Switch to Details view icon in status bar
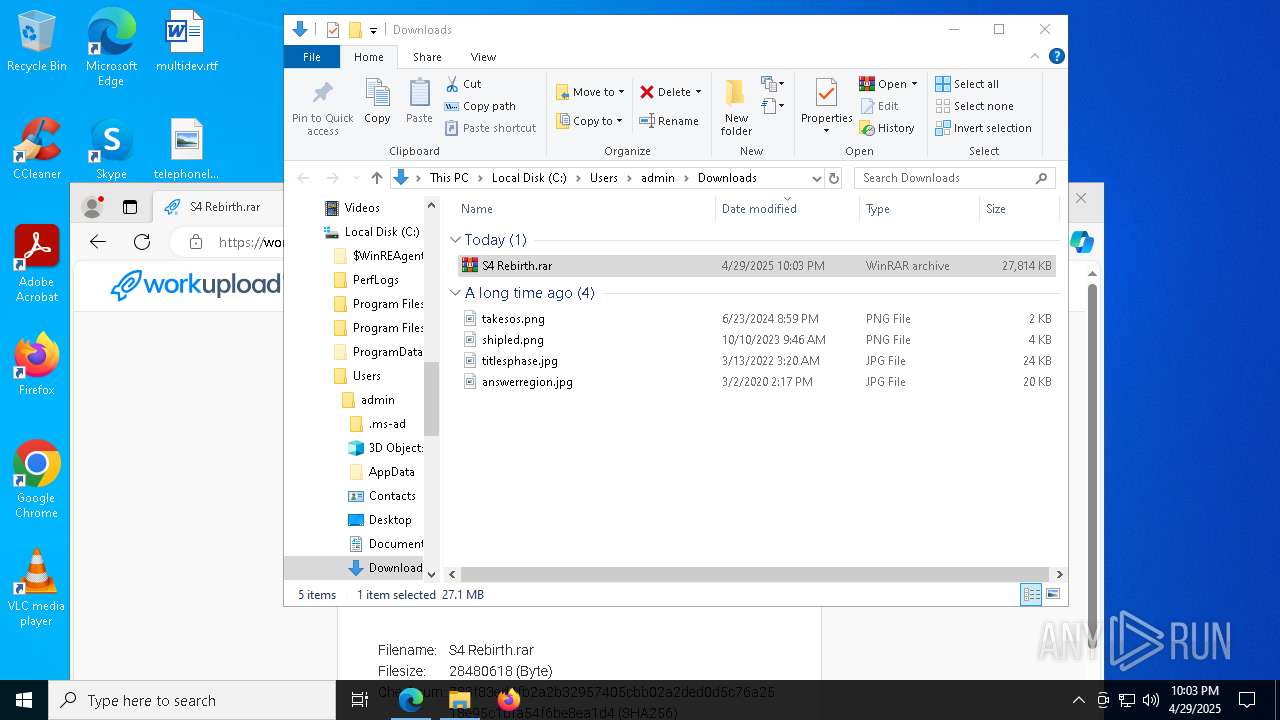1280x720 pixels. (1031, 595)
